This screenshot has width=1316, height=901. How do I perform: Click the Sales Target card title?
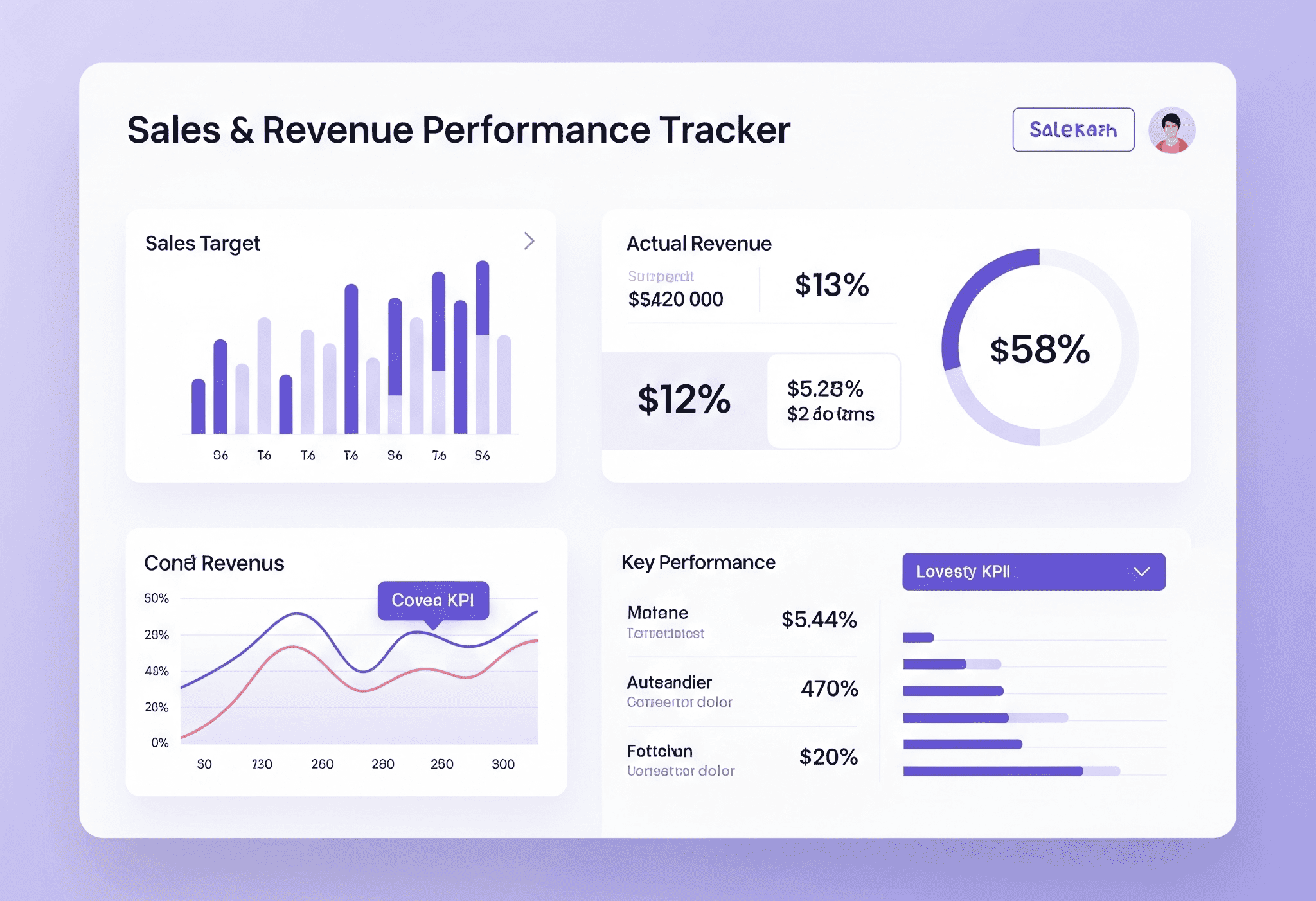tap(202, 244)
